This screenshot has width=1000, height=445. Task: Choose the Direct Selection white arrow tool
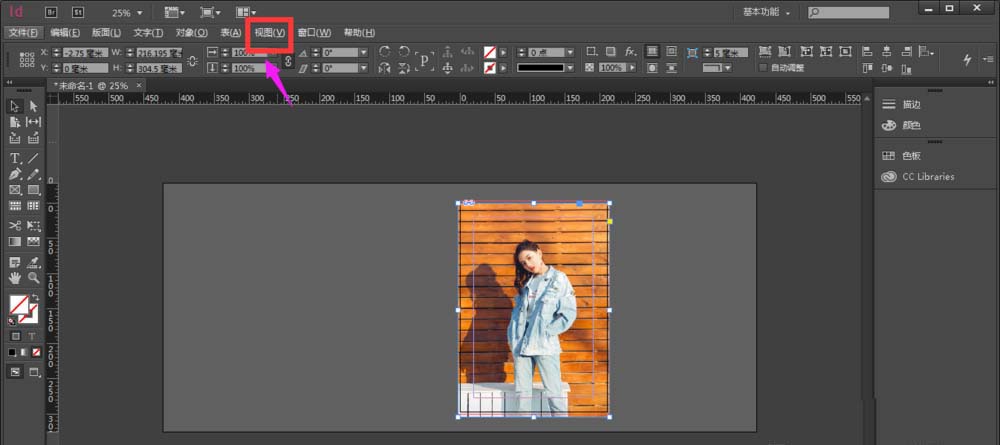click(34, 107)
